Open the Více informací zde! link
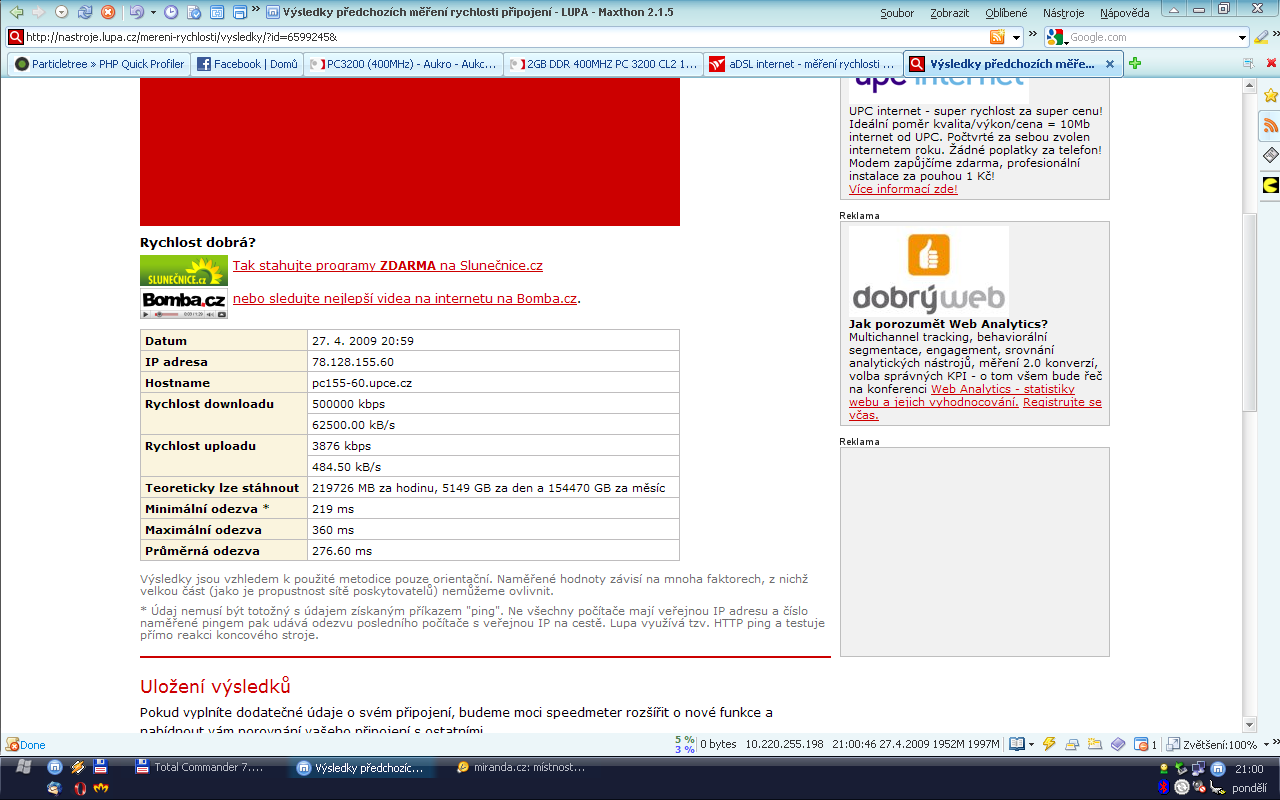This screenshot has height=800, width=1280. [x=903, y=189]
